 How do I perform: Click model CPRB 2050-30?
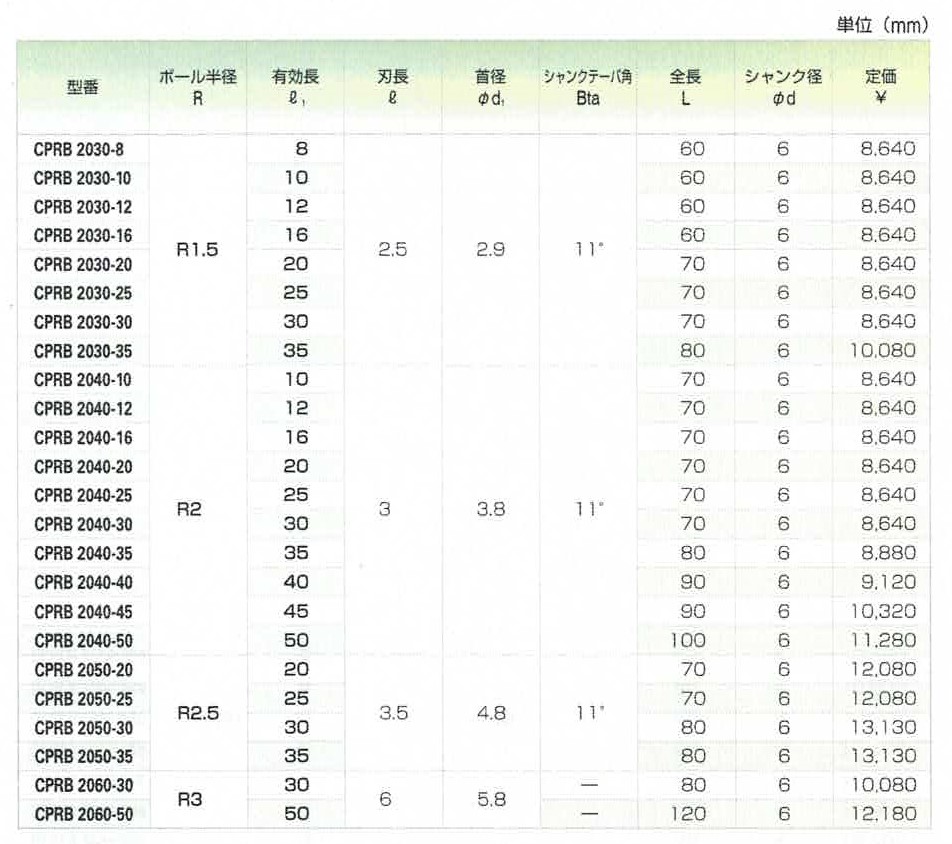(83, 728)
